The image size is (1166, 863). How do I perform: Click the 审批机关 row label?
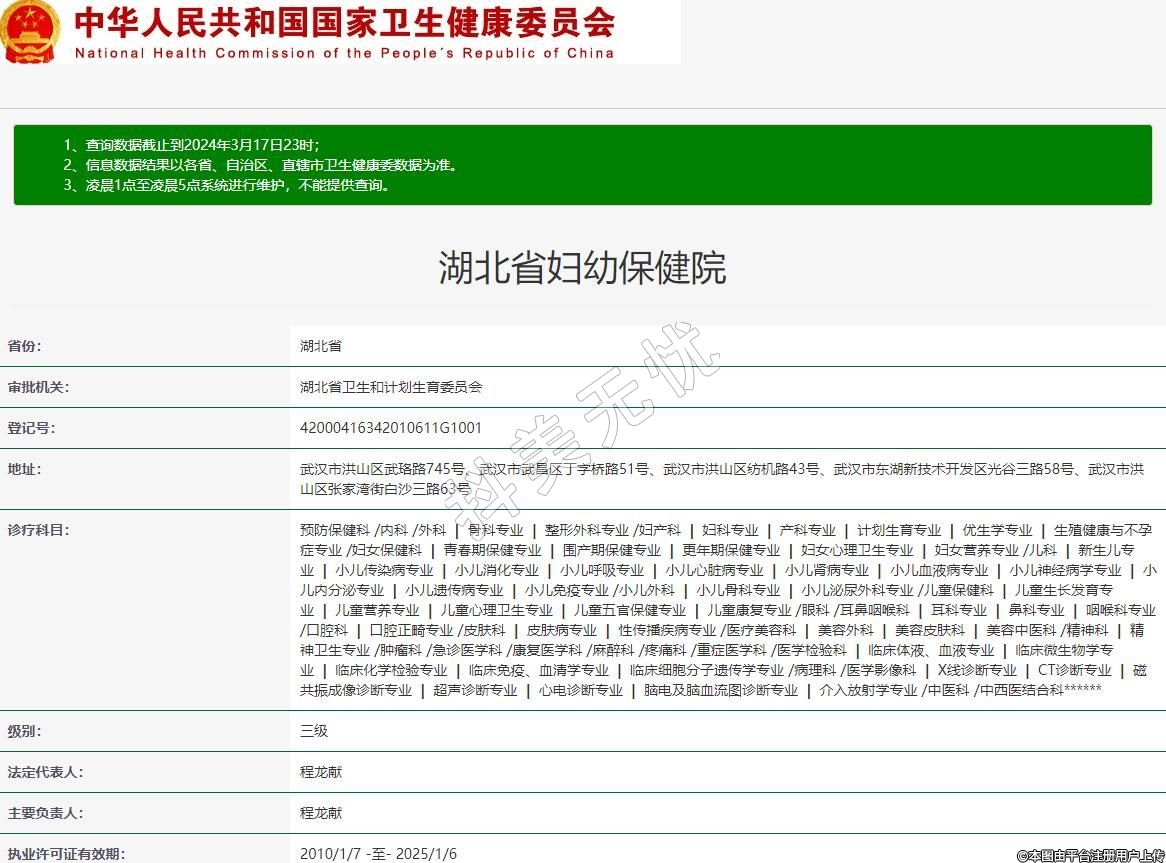(39, 387)
